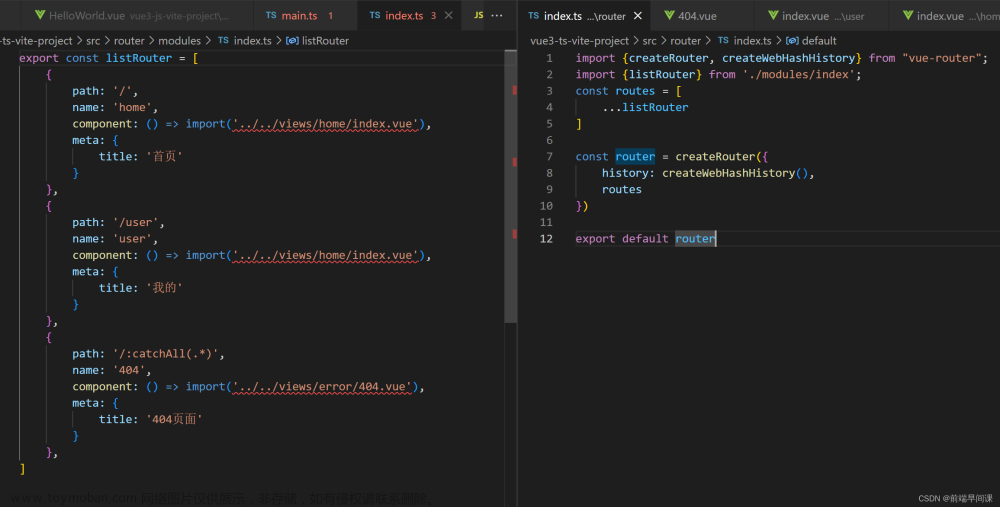
Task: Click line number 12 in right editor
Action: pos(546,239)
